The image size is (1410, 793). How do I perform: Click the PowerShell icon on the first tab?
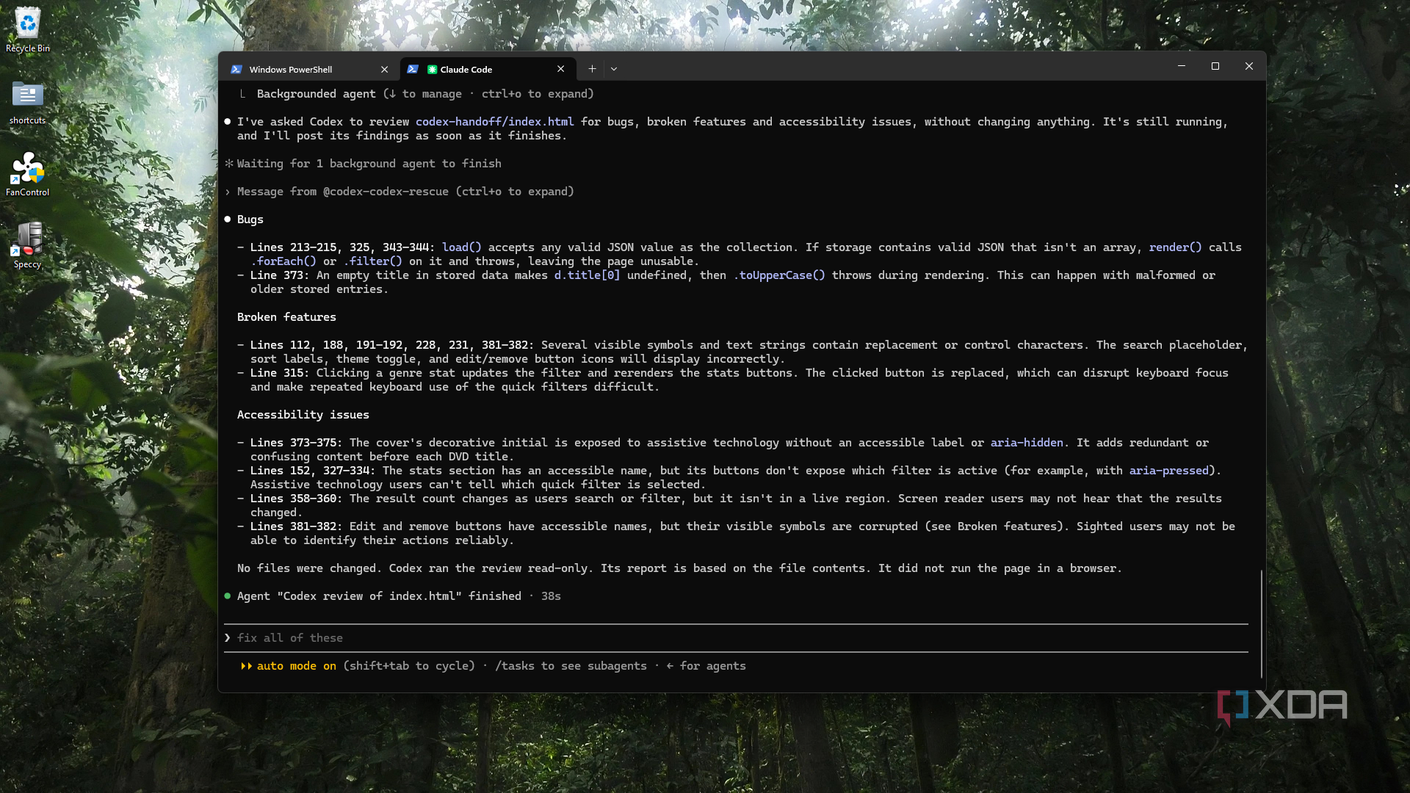coord(236,69)
